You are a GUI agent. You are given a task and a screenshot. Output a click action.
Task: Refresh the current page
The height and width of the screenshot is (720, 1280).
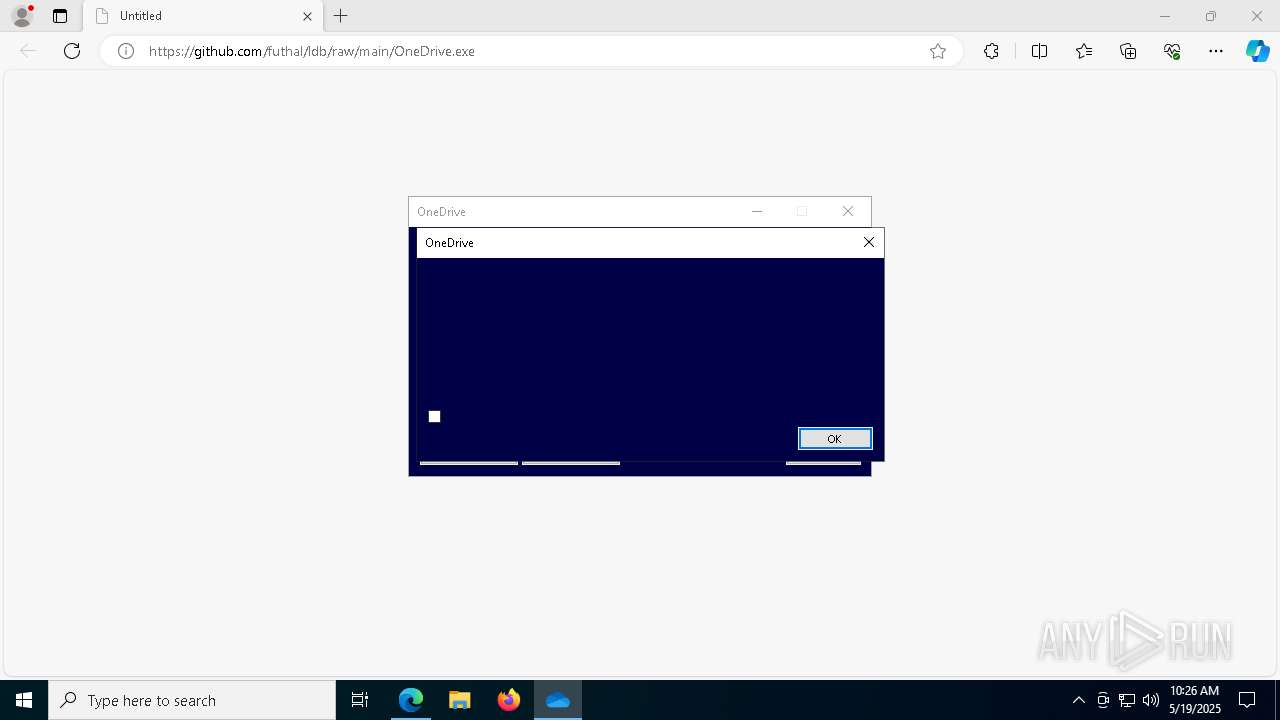(x=72, y=51)
